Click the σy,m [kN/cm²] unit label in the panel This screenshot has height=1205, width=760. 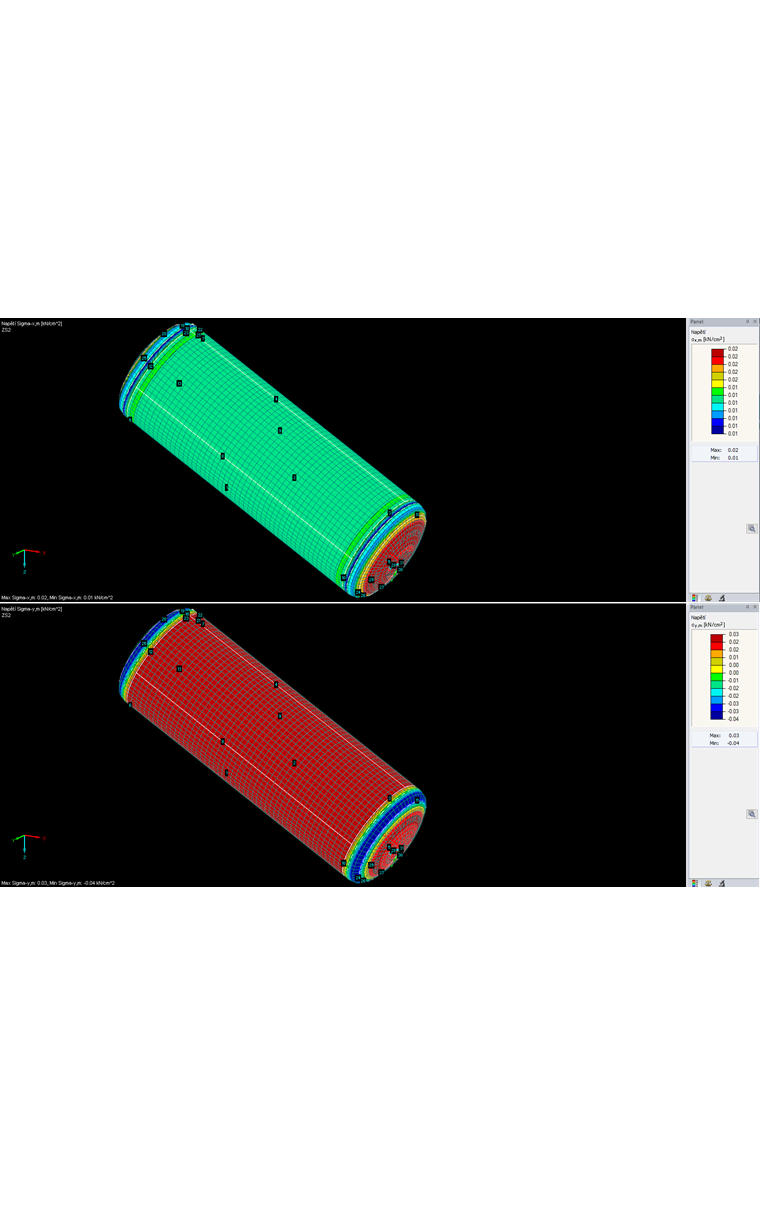(708, 625)
